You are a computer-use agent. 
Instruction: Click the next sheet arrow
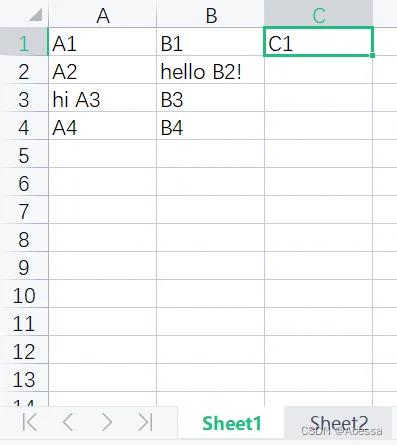(x=107, y=422)
